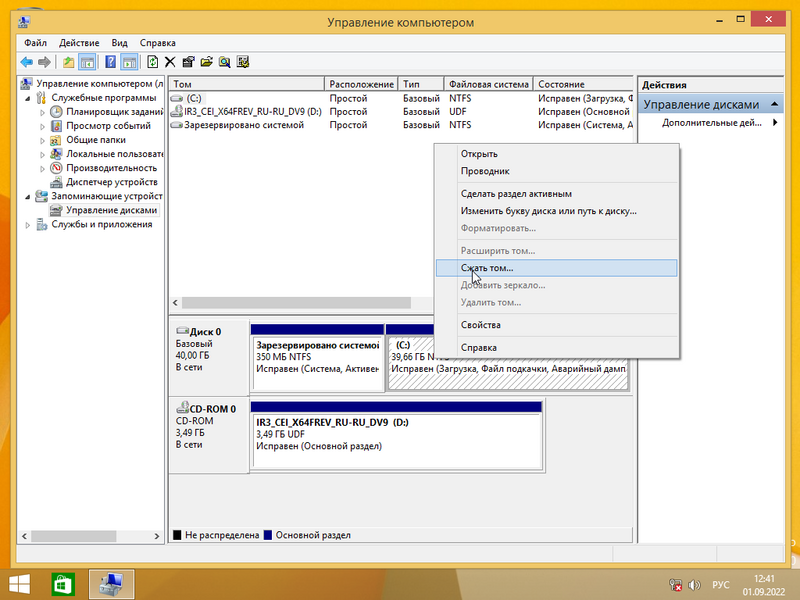Open the Store app on taskbar

tap(63, 585)
